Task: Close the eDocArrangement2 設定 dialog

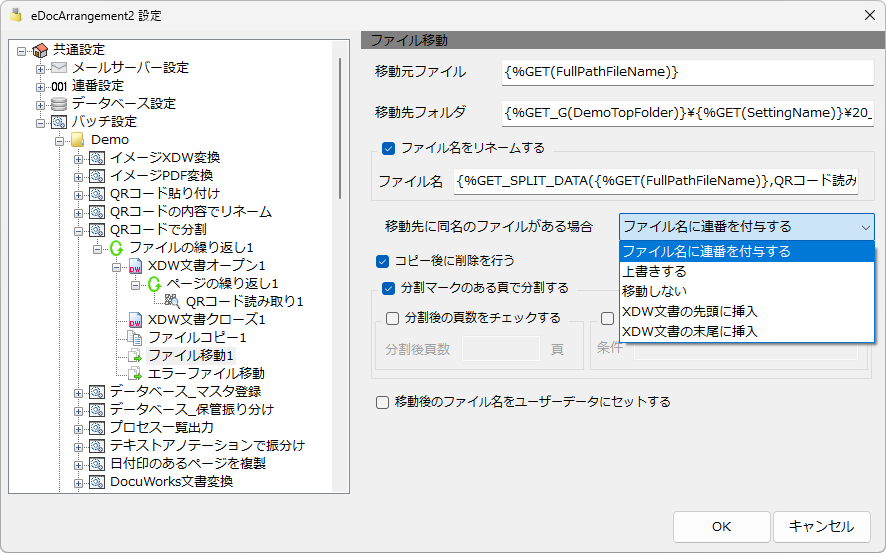Action: point(870,15)
